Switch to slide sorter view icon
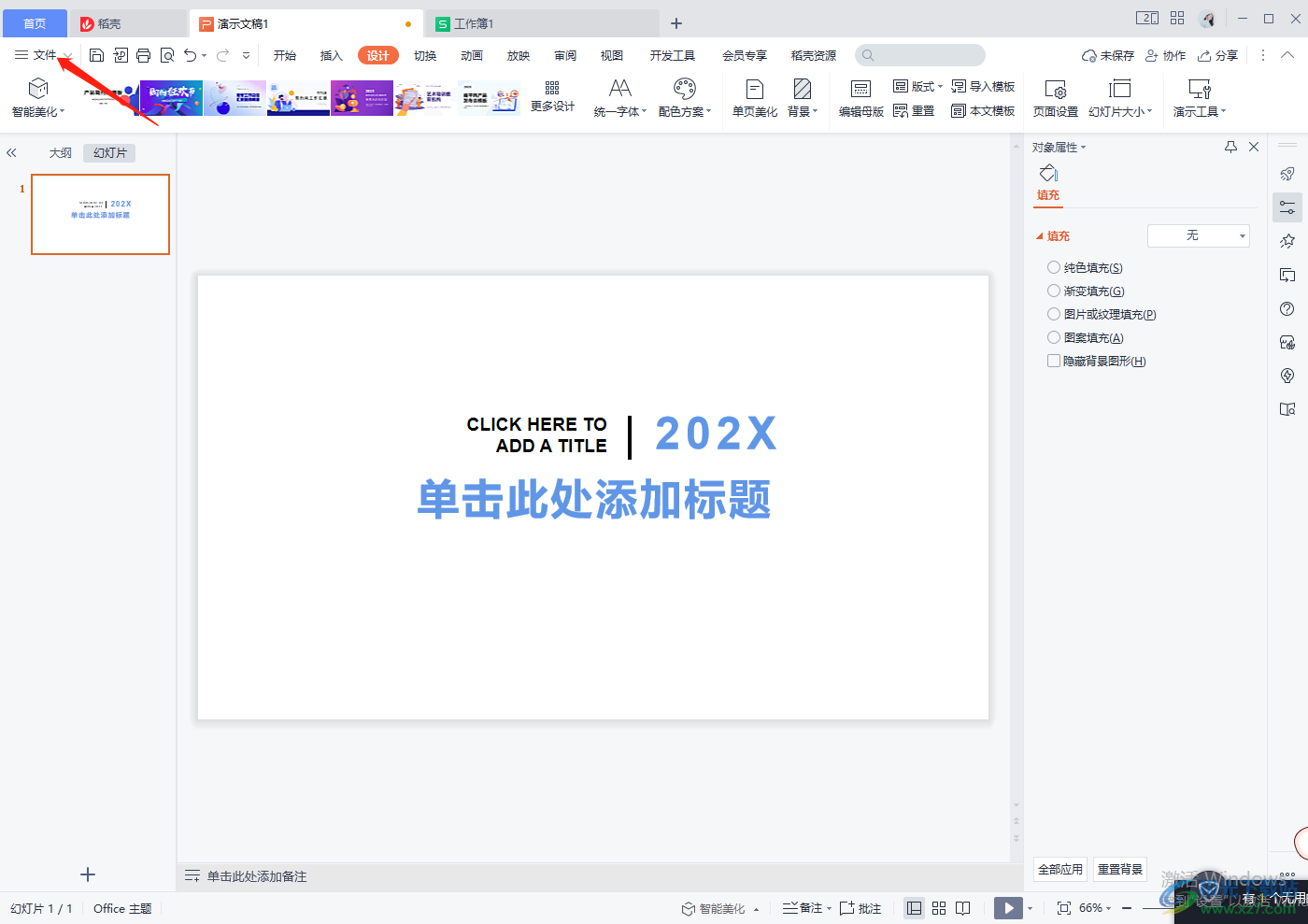The width and height of the screenshot is (1308, 924). [939, 908]
